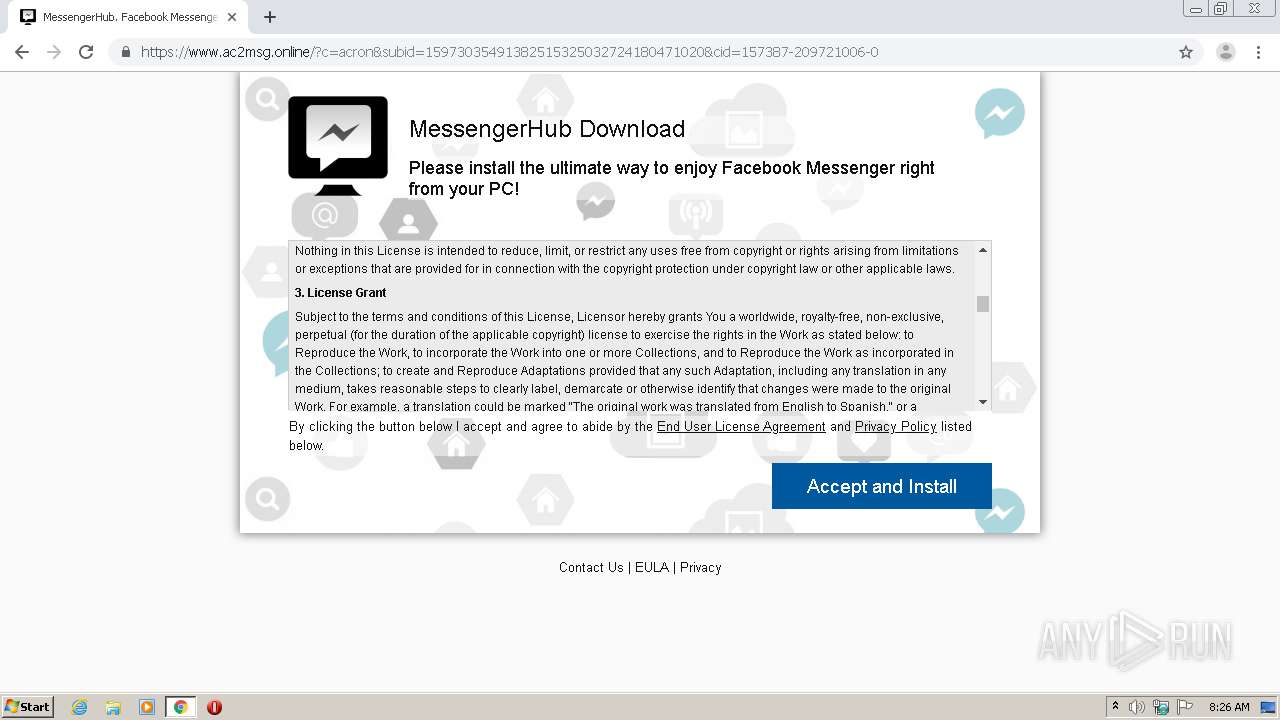
Task: Open Windows Explorer folder on taskbar
Action: pos(113,707)
